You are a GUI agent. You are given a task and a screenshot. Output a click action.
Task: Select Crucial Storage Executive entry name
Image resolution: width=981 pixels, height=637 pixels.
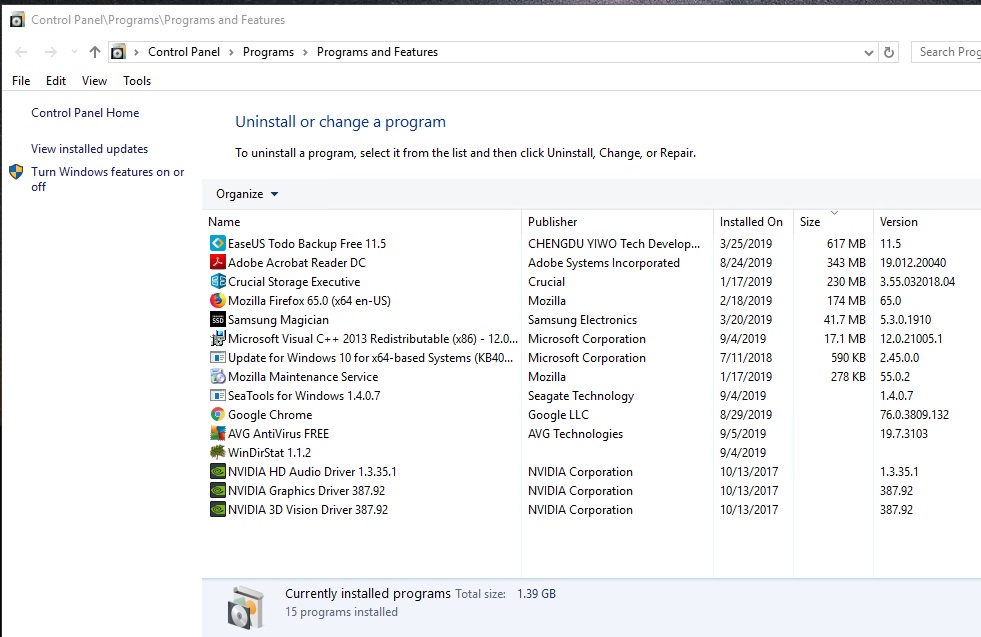[x=294, y=282]
